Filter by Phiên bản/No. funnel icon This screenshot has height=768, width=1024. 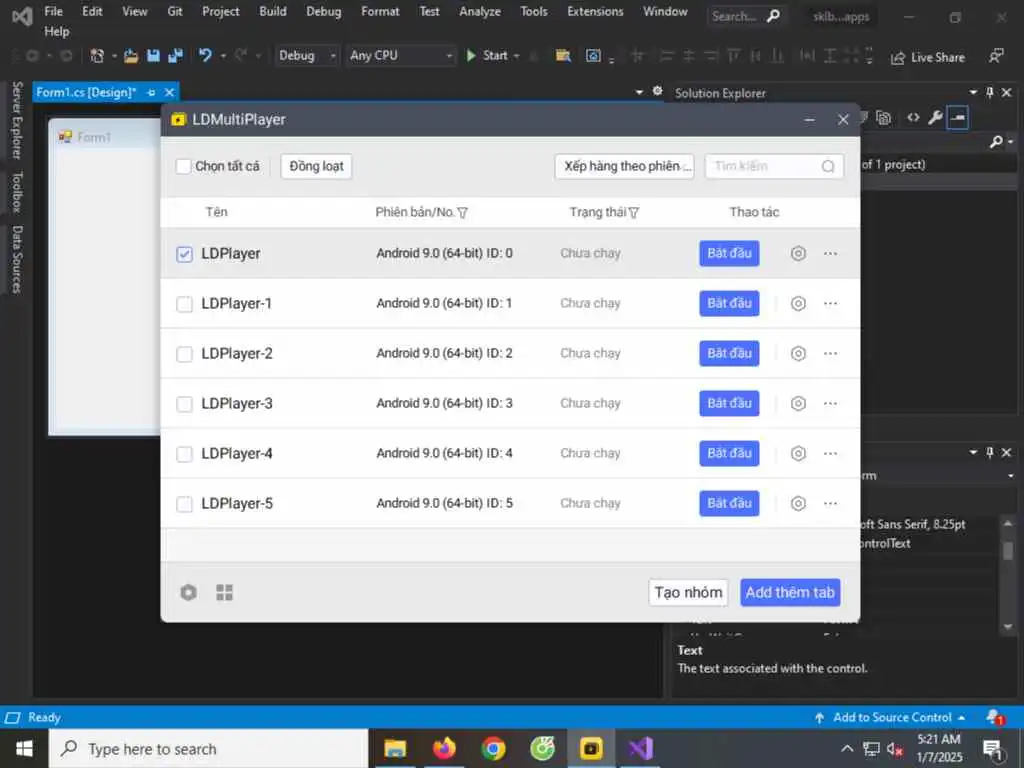click(x=462, y=212)
